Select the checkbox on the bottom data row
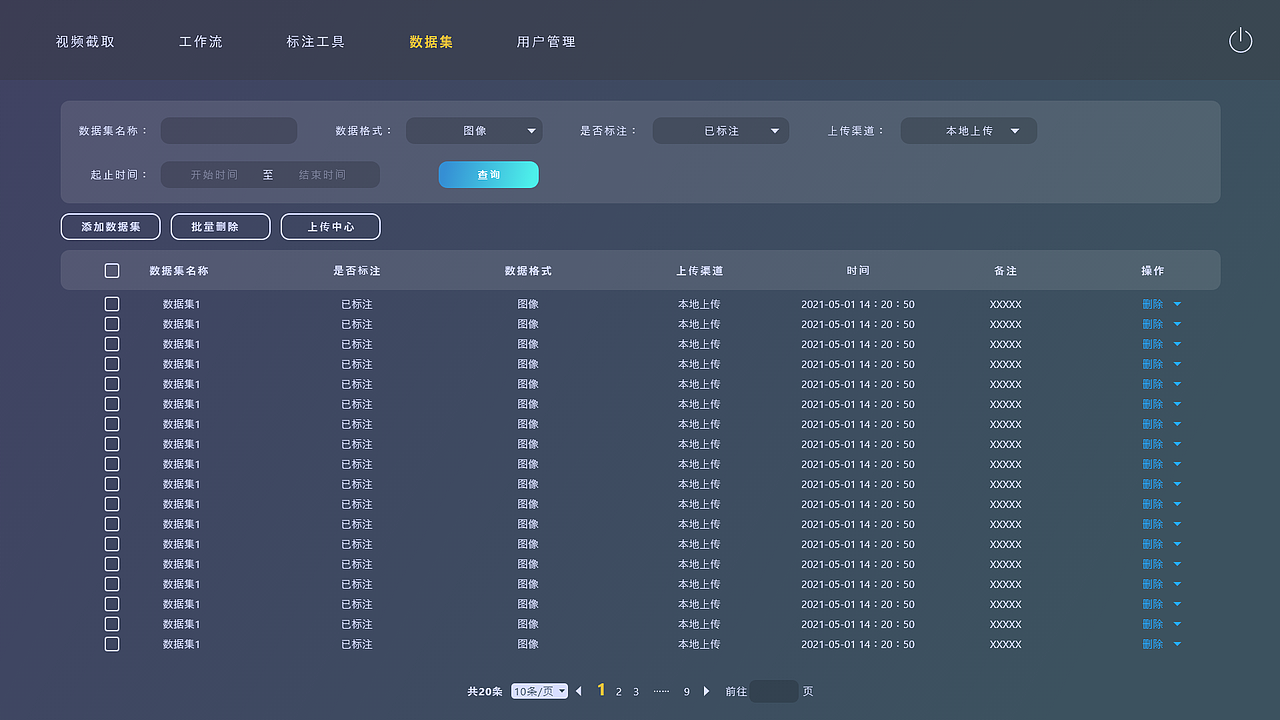 pyautogui.click(x=112, y=644)
